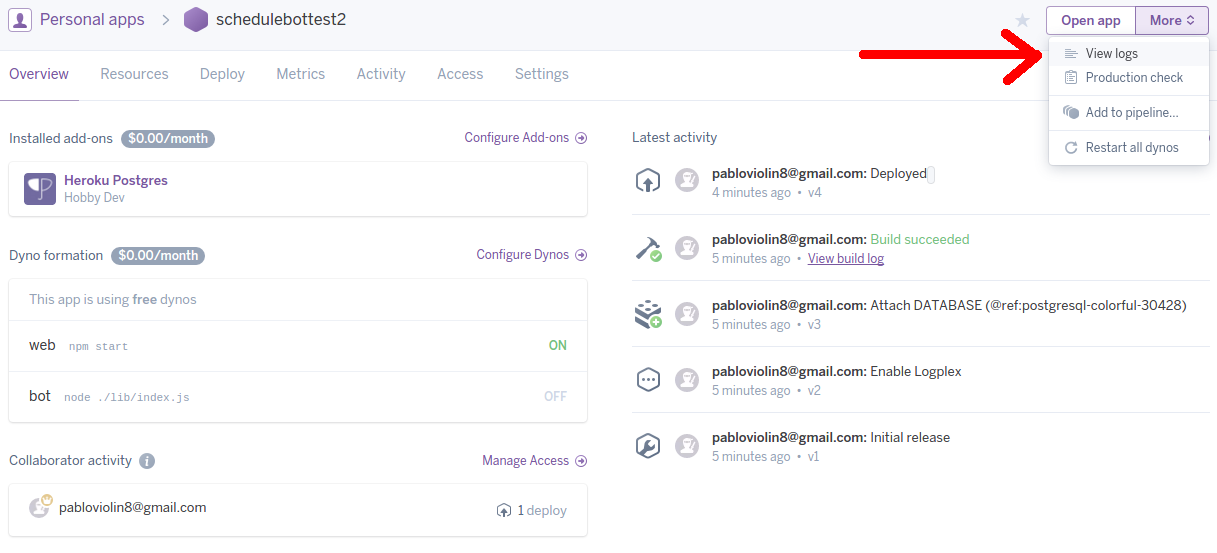
Task: Click the schedulebottest2 hexagon app icon
Action: click(197, 19)
